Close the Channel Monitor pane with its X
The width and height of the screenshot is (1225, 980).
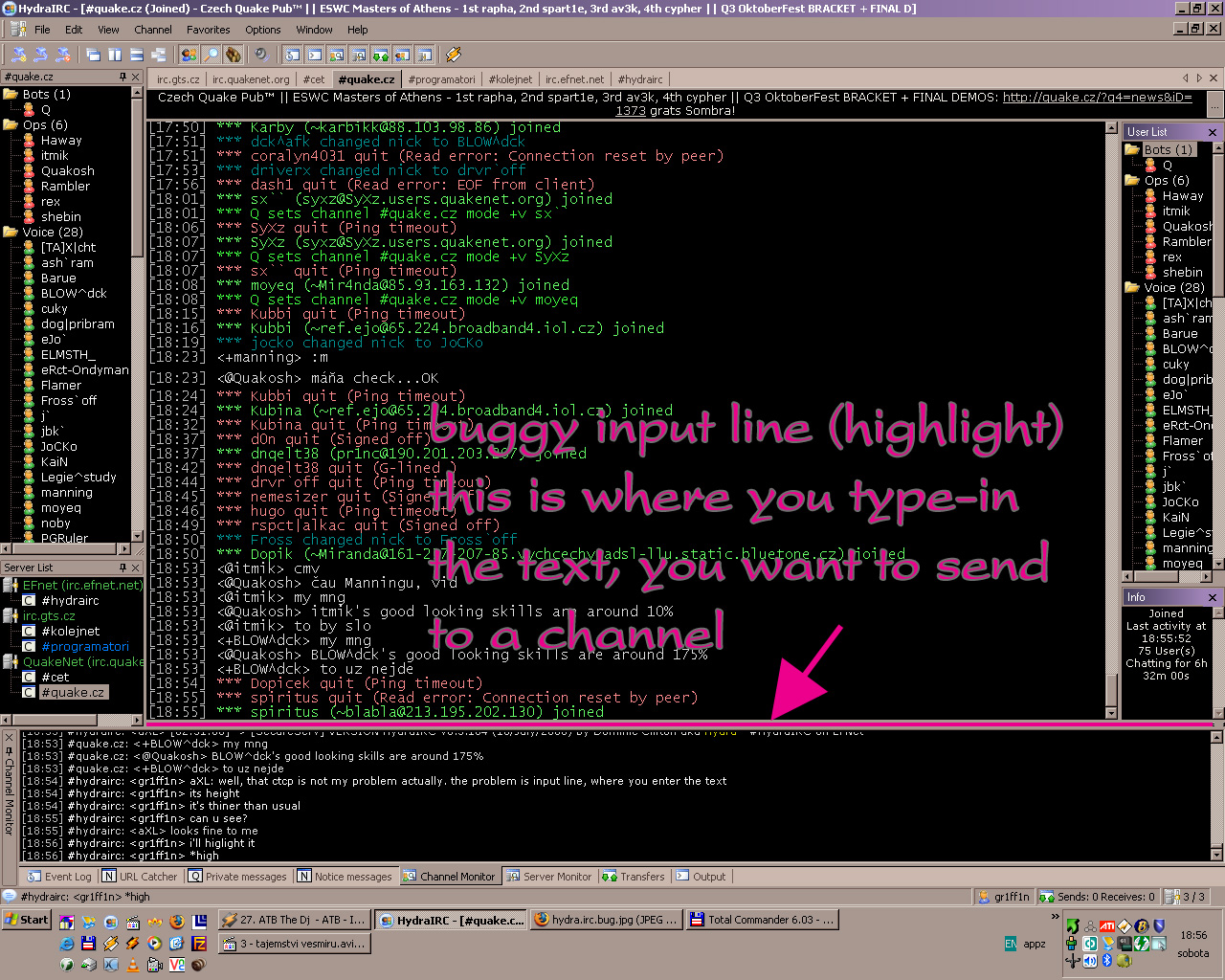[x=10, y=738]
